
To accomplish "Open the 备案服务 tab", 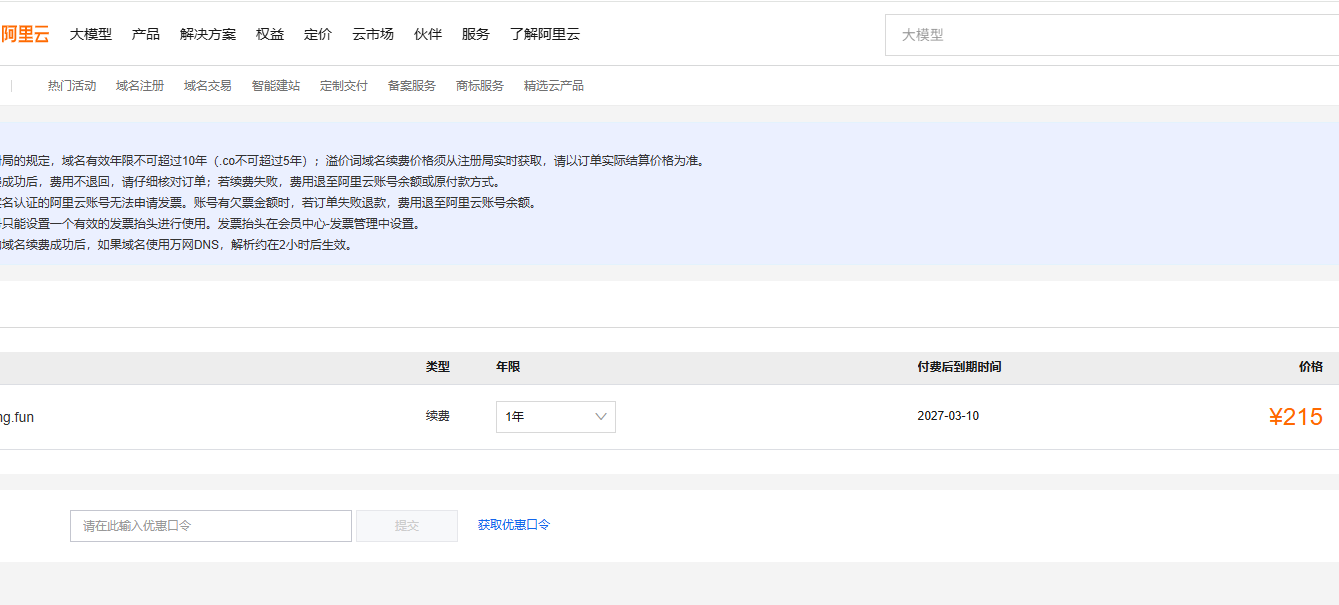I will pyautogui.click(x=412, y=86).
